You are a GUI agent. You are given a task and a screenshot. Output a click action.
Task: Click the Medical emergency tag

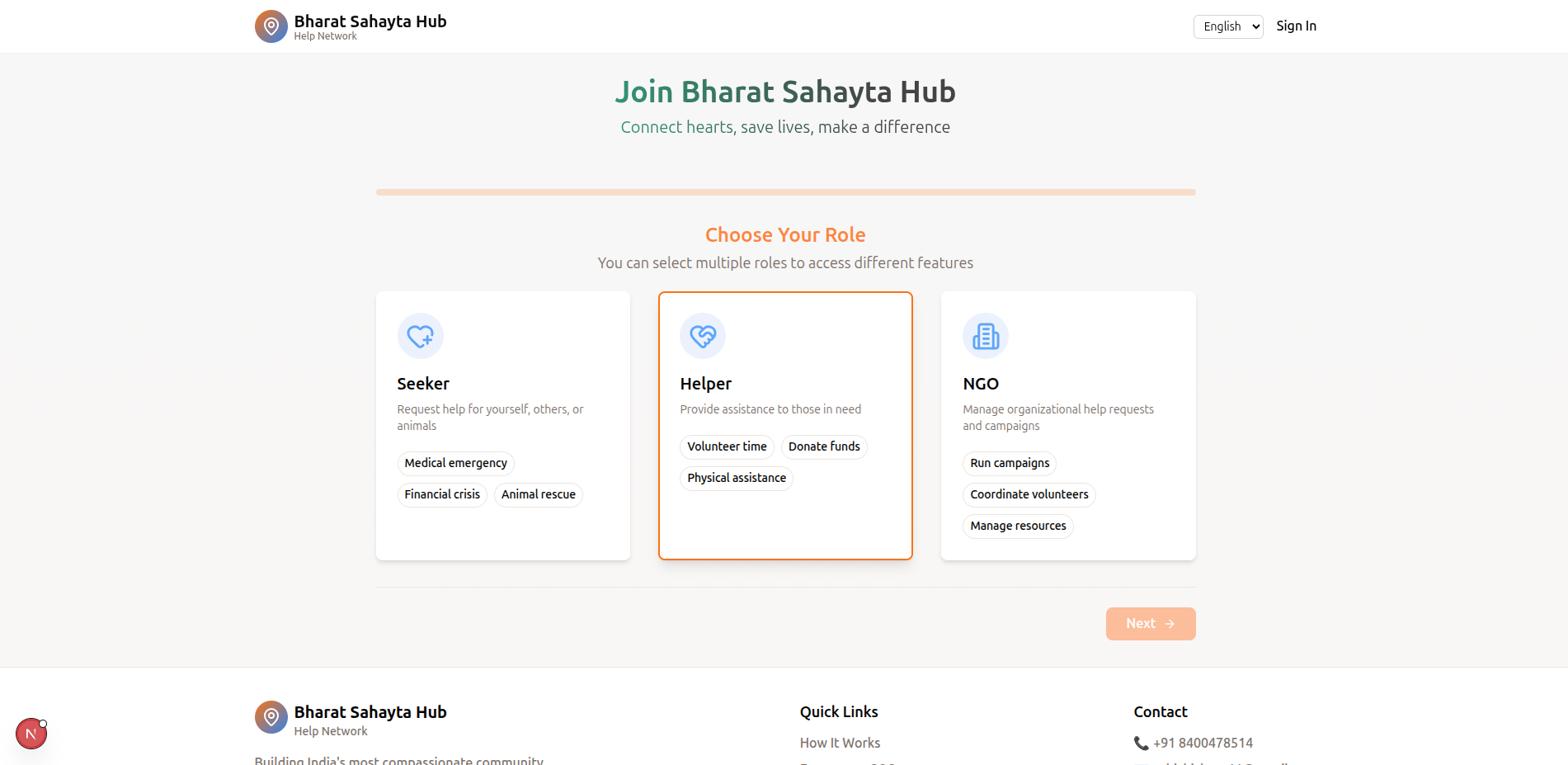[455, 463]
